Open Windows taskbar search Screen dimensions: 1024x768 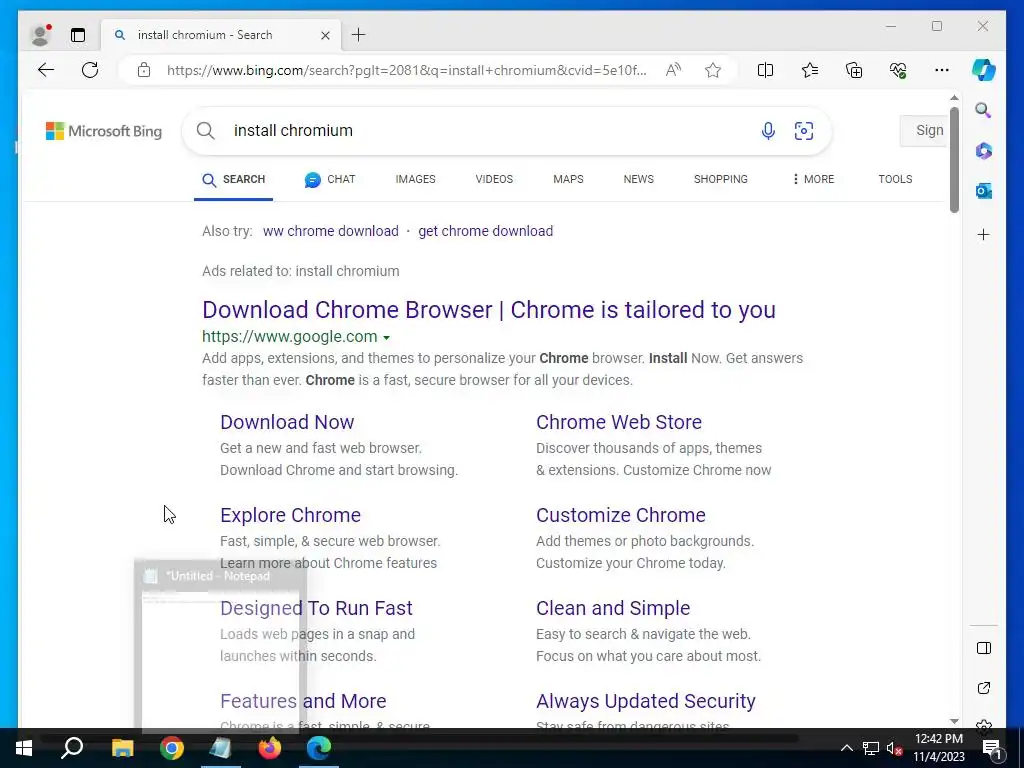pos(72,748)
